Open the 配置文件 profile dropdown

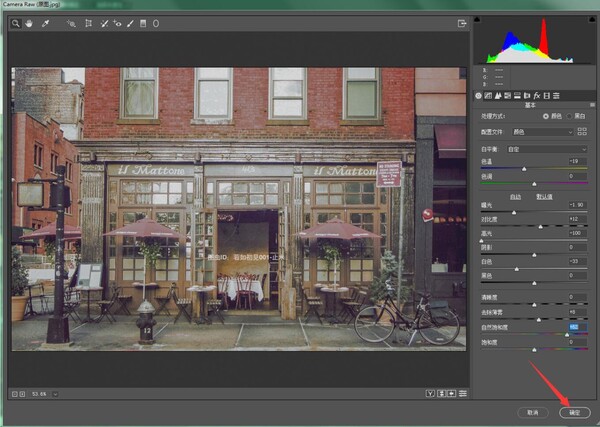pyautogui.click(x=543, y=132)
